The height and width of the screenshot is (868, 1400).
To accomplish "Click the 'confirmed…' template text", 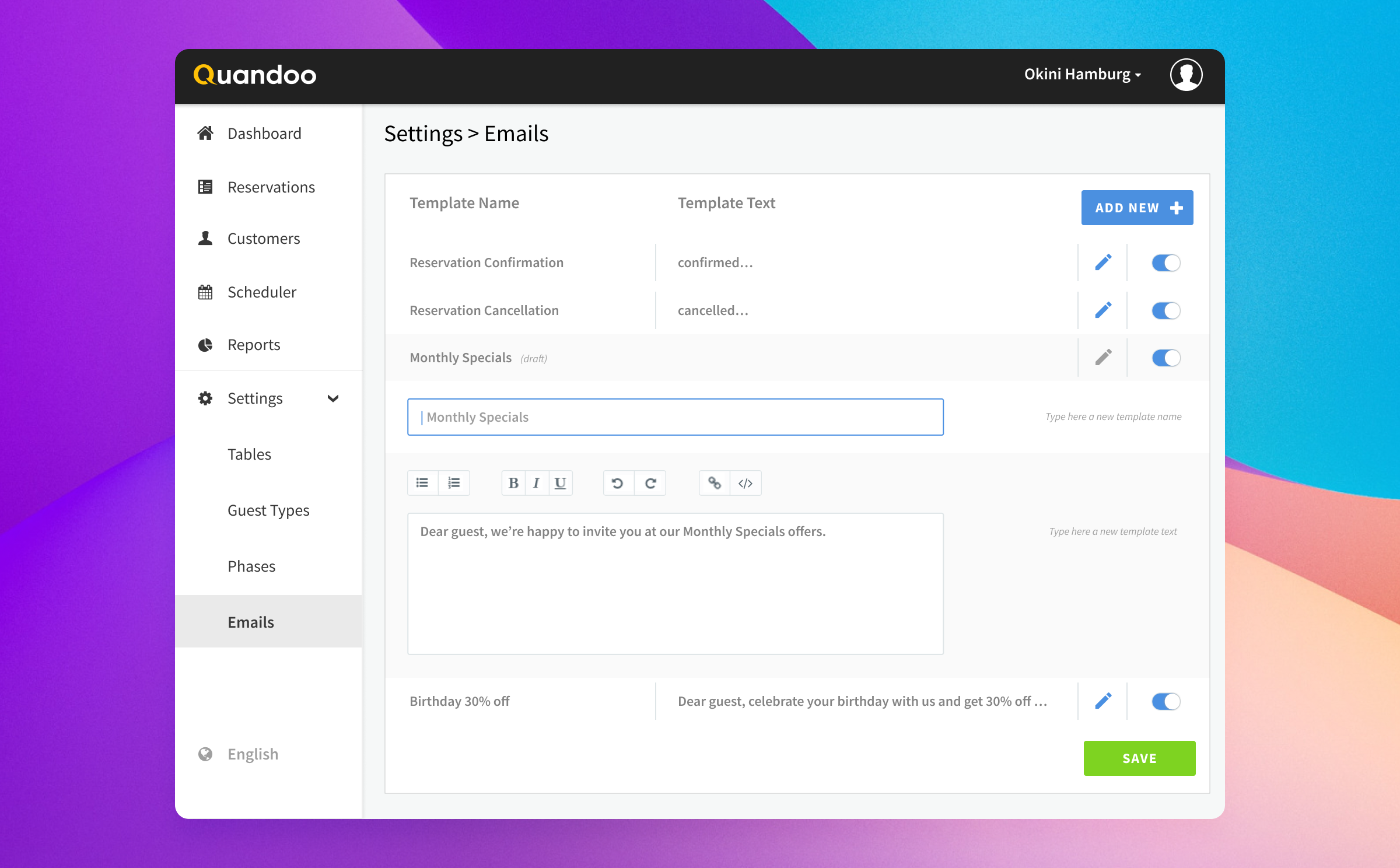I will pyautogui.click(x=715, y=262).
